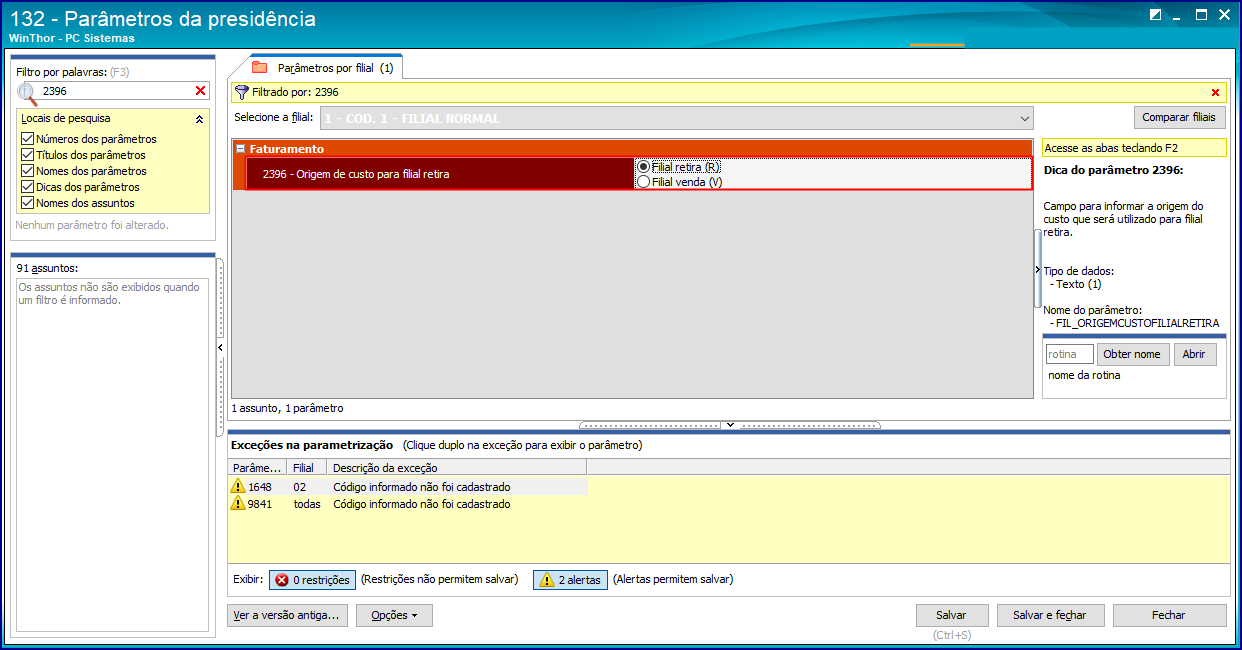The width and height of the screenshot is (1242, 650).
Task: Click '91 assuntos:' label
Action: point(48,268)
